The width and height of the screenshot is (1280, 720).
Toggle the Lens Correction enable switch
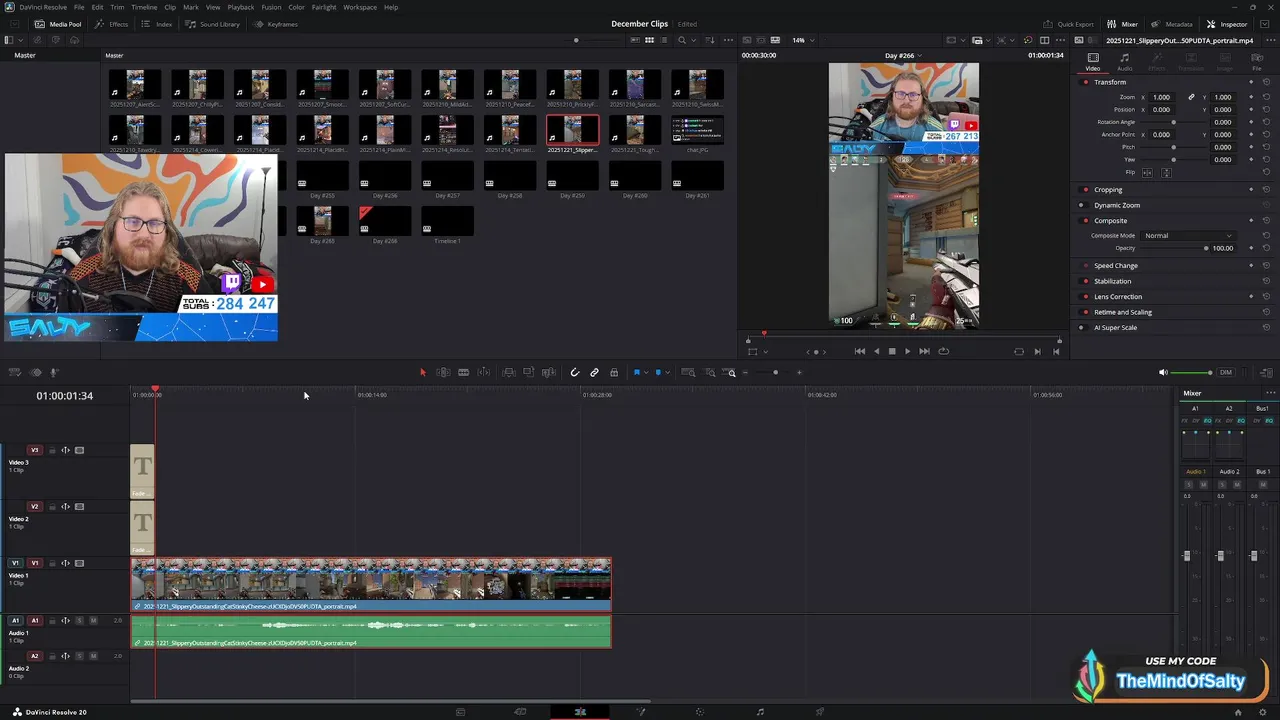click(x=1085, y=296)
